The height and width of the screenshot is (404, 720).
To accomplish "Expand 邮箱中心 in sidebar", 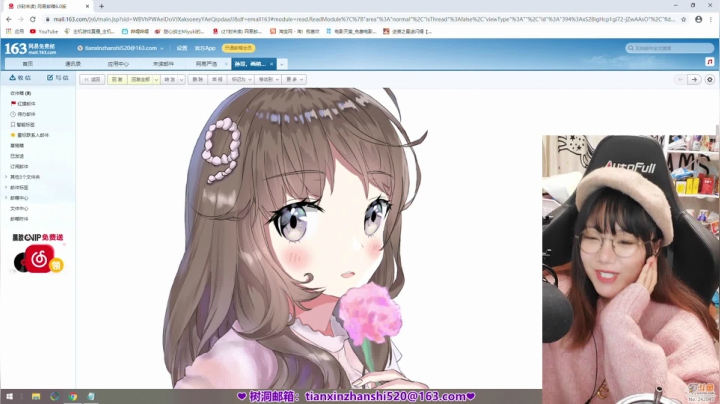I will [17, 198].
